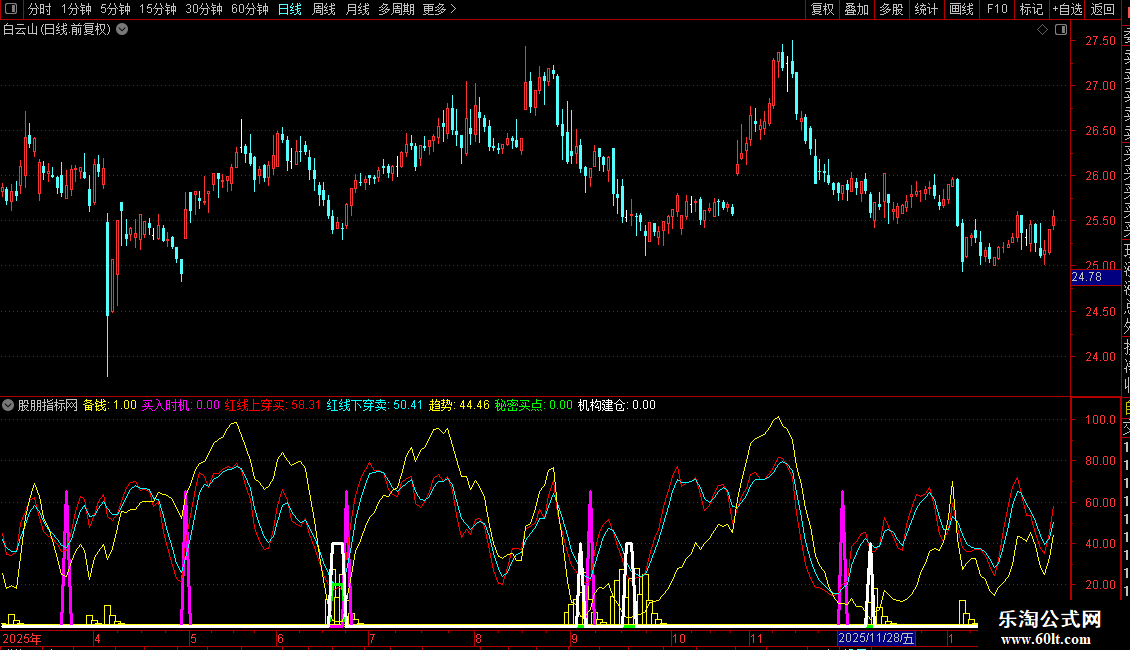Select 15分钟 timeframe

coord(158,9)
